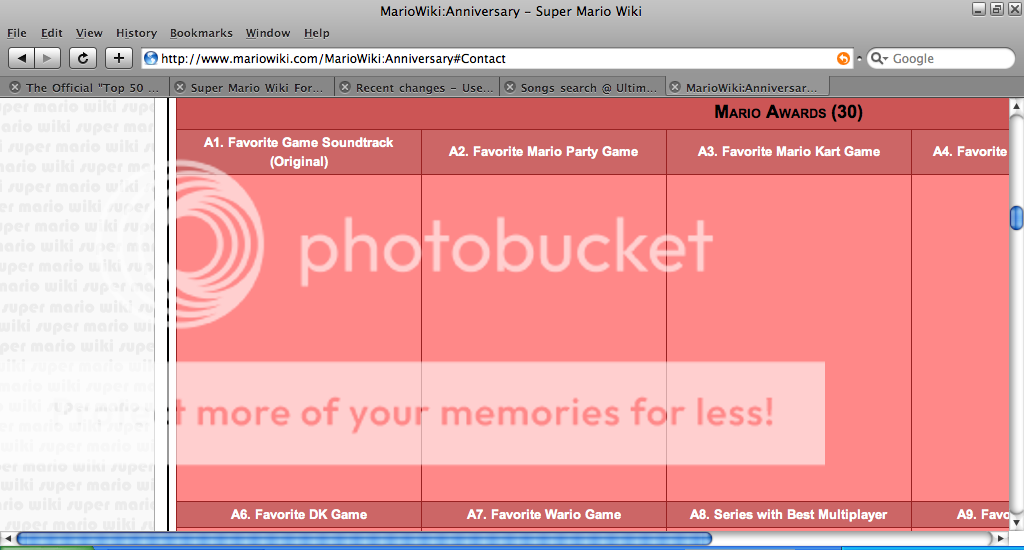
Task: Switch to the Recent changes tab
Action: [x=424, y=88]
